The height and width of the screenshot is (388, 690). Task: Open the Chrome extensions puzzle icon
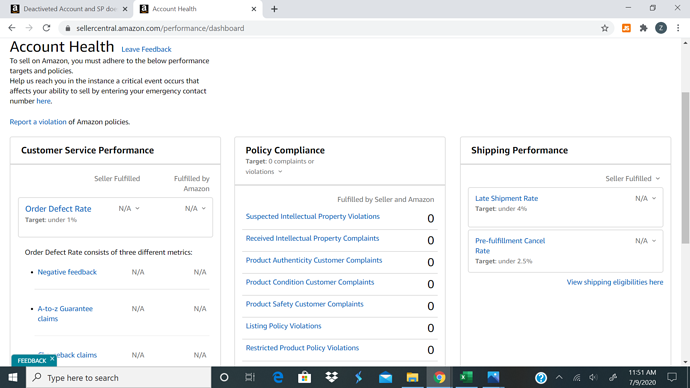tap(643, 28)
